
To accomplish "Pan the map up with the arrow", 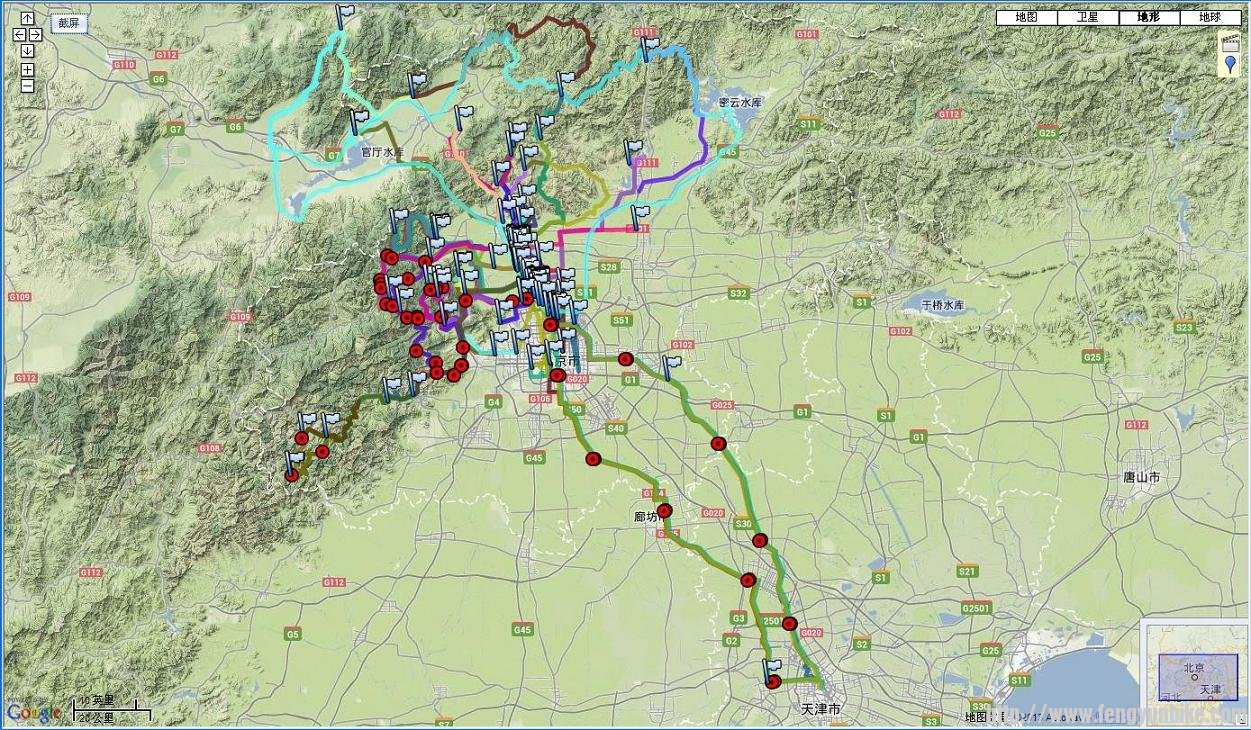I will pos(27,19).
